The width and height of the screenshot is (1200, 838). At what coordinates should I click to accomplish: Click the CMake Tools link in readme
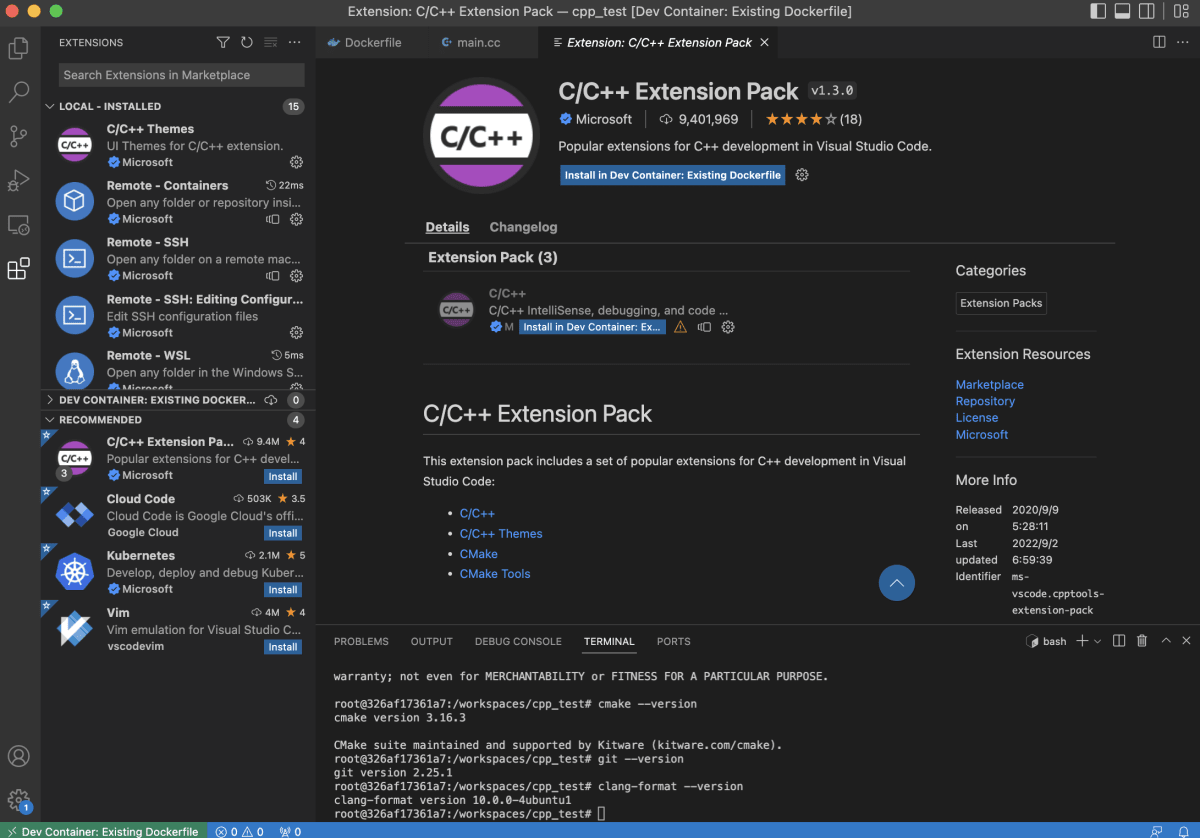click(x=495, y=574)
